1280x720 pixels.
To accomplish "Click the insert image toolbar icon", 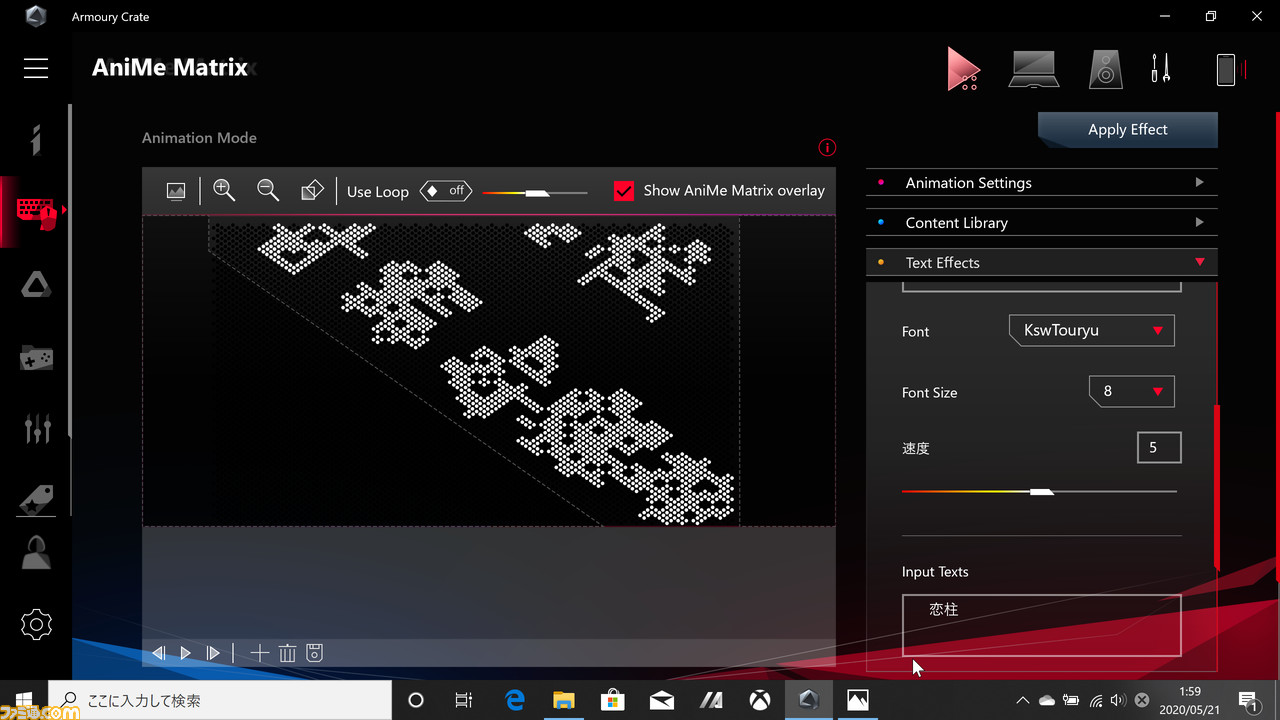I will (x=176, y=191).
